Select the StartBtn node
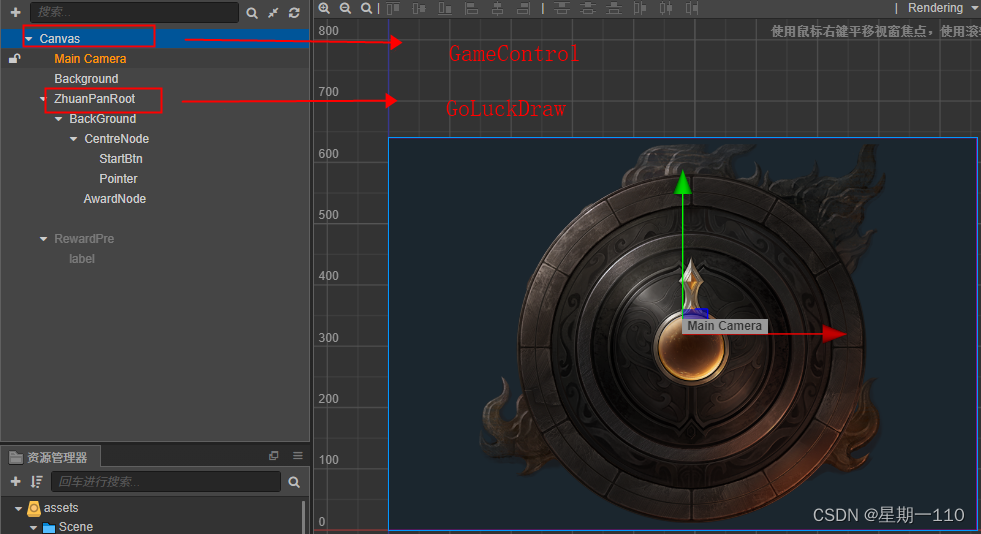Image resolution: width=981 pixels, height=534 pixels. point(121,159)
